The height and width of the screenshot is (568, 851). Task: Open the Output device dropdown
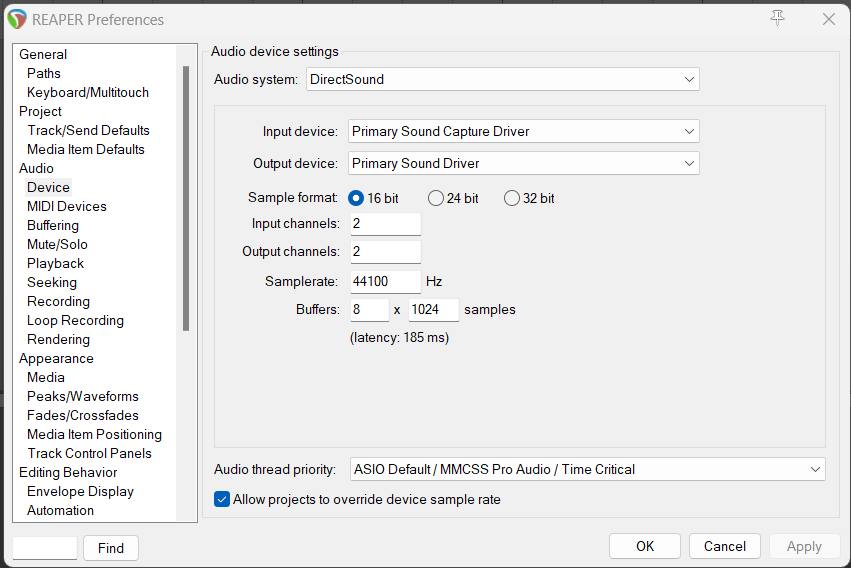pos(524,163)
